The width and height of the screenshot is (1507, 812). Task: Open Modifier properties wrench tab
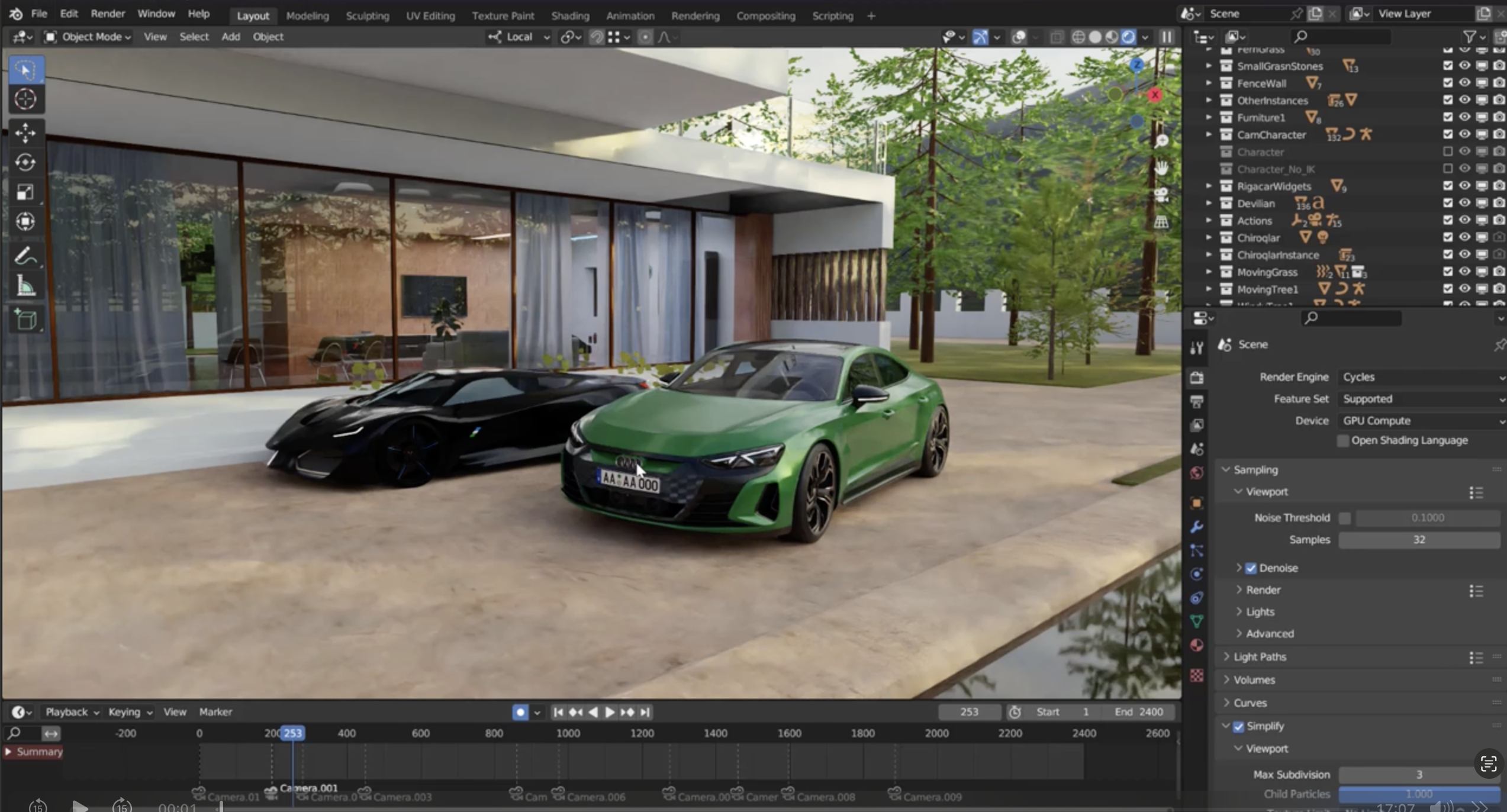(1196, 526)
